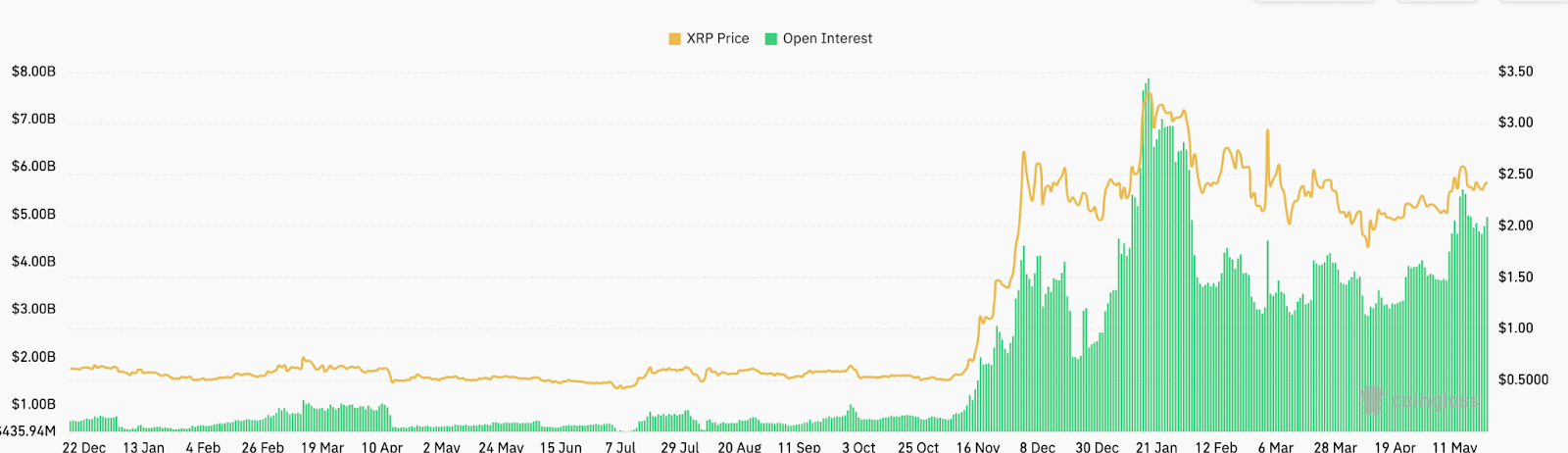Click the yellow XRP Price legend swatch
The width and height of the screenshot is (1568, 453).
[x=674, y=39]
